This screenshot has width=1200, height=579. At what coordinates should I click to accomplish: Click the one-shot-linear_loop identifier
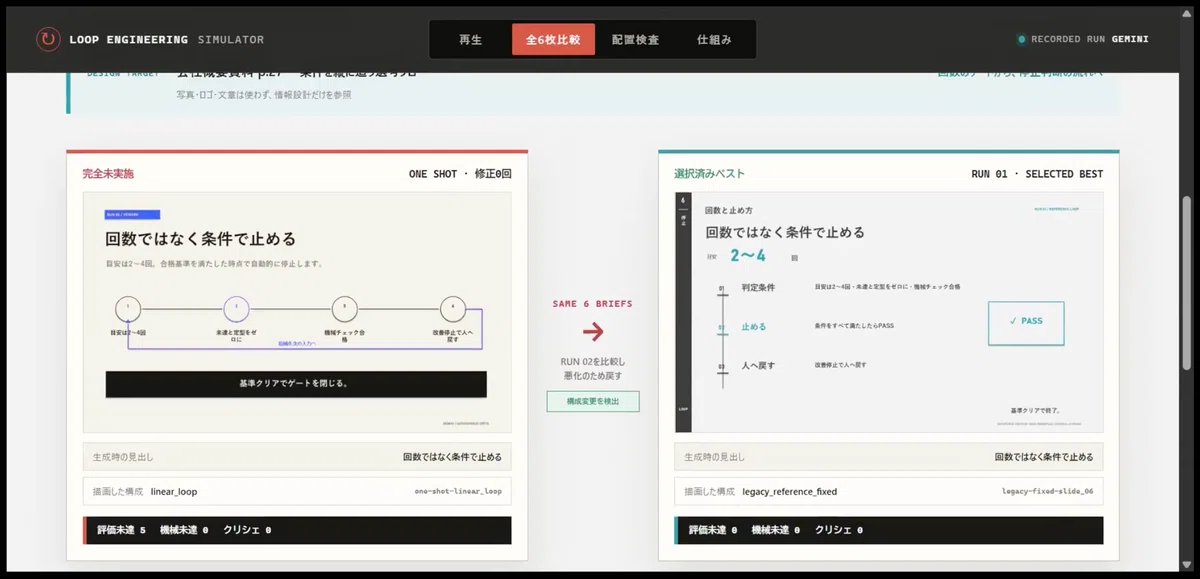point(458,492)
